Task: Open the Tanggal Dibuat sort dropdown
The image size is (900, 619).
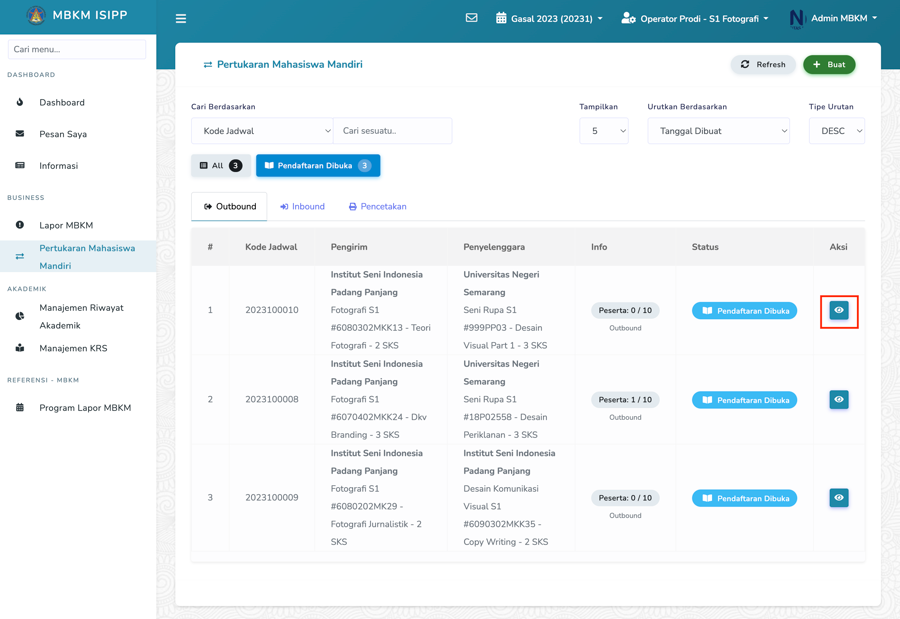Action: (718, 131)
